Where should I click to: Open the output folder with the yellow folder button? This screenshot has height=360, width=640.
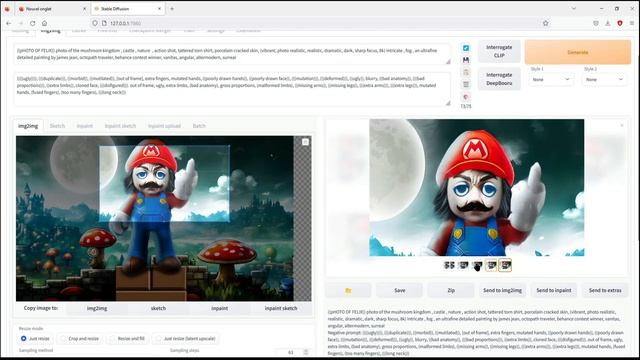(x=348, y=290)
